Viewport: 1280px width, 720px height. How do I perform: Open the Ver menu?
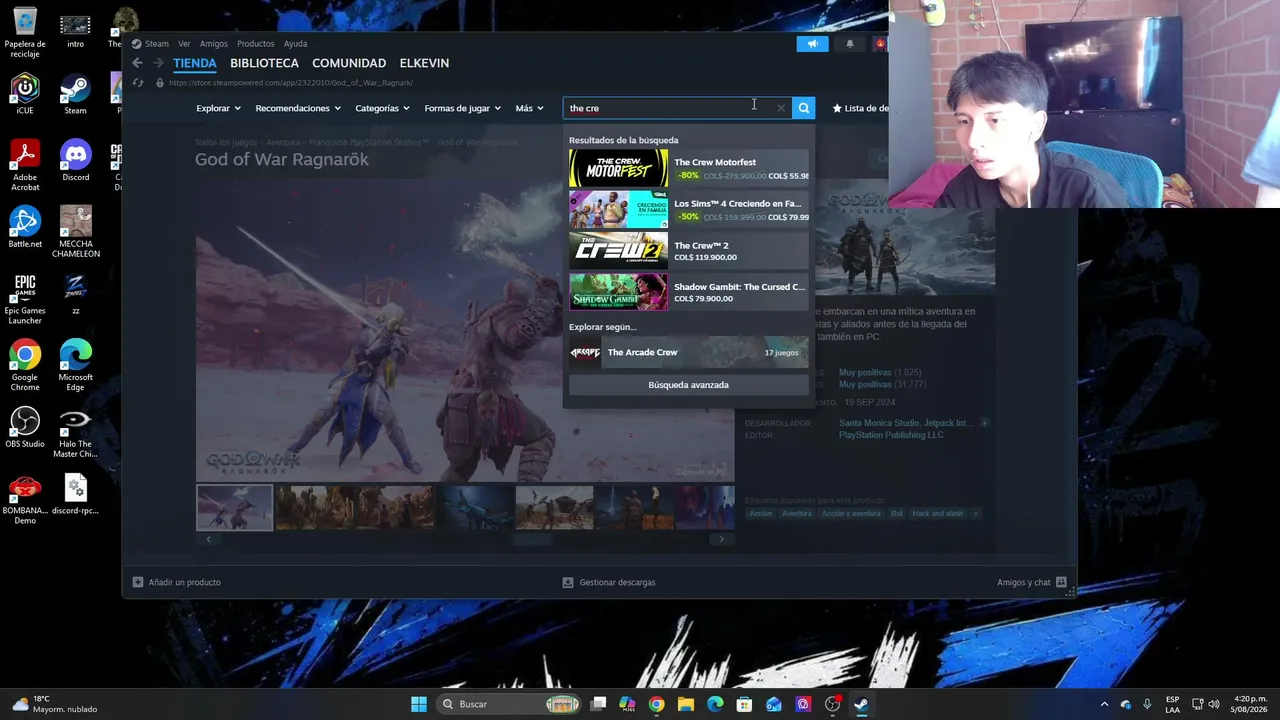[184, 44]
